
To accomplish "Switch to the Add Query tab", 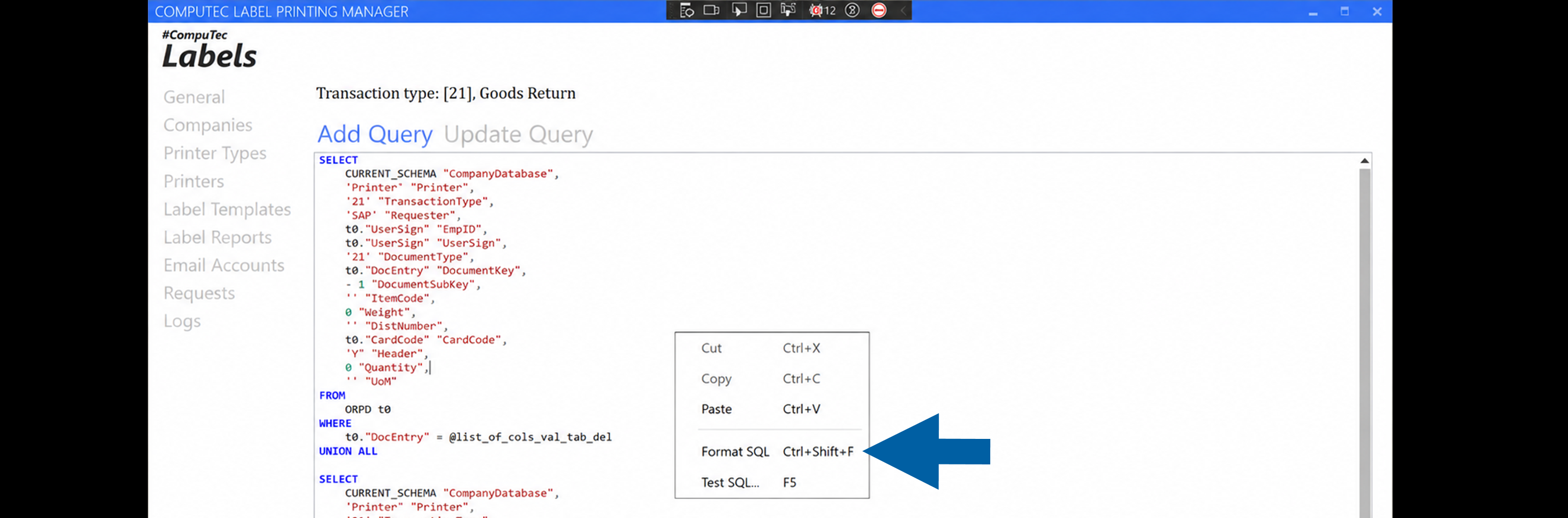I will 375,134.
